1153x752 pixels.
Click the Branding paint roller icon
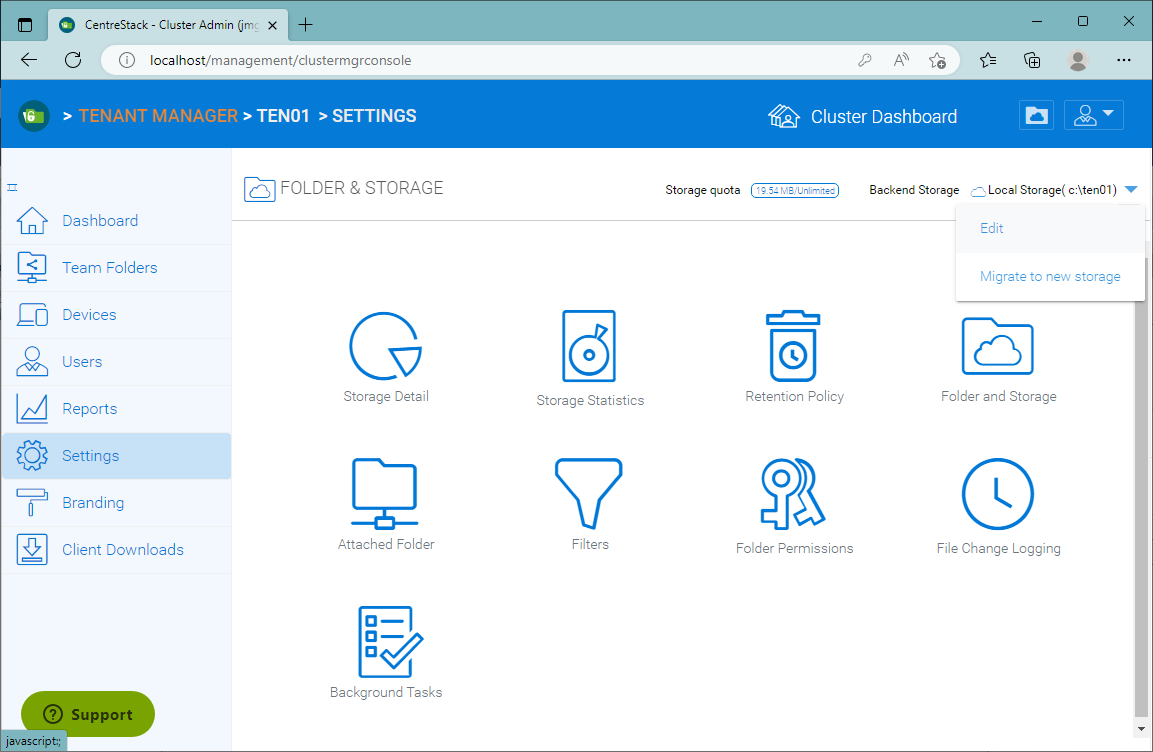pos(32,503)
